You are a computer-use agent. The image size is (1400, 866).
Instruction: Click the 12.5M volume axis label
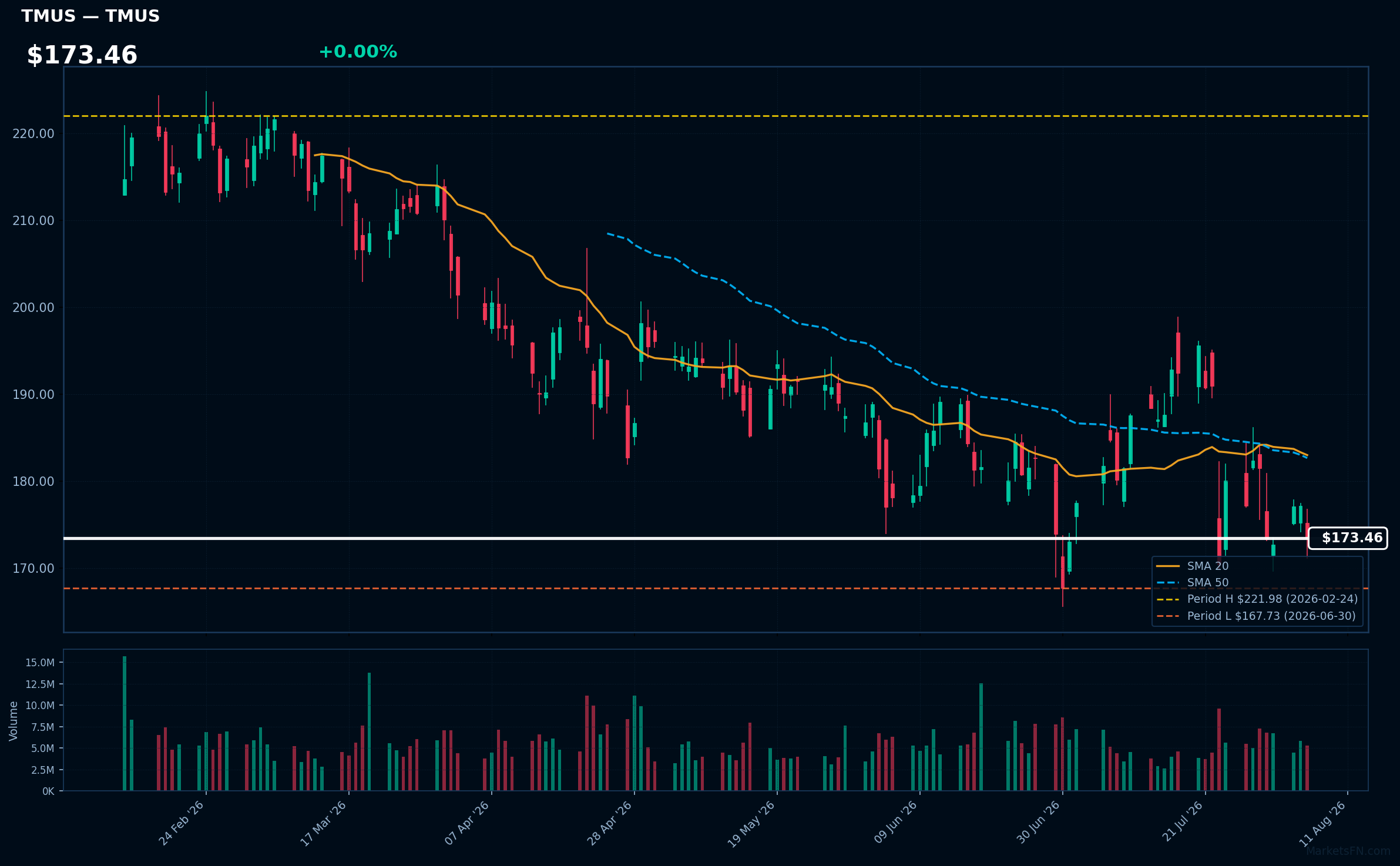tap(40, 684)
